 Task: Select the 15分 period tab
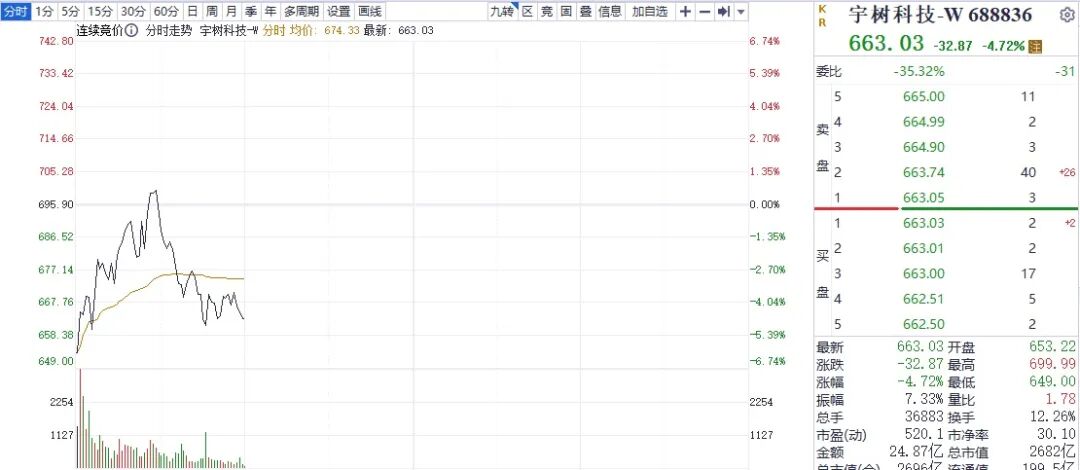(100, 11)
